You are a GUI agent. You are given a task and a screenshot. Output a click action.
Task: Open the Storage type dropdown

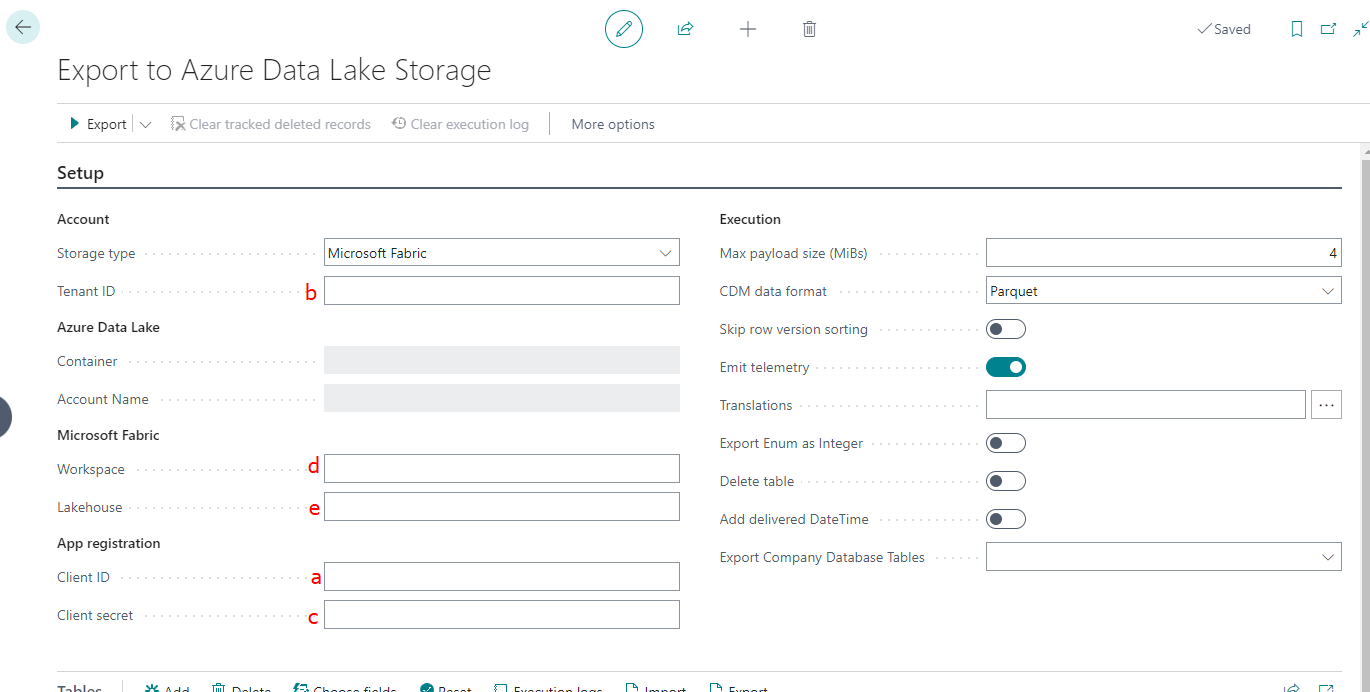502,253
